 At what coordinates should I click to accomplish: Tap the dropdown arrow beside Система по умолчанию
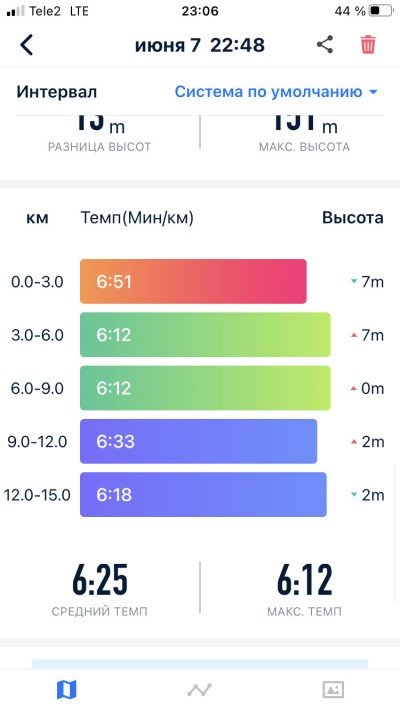click(x=373, y=92)
